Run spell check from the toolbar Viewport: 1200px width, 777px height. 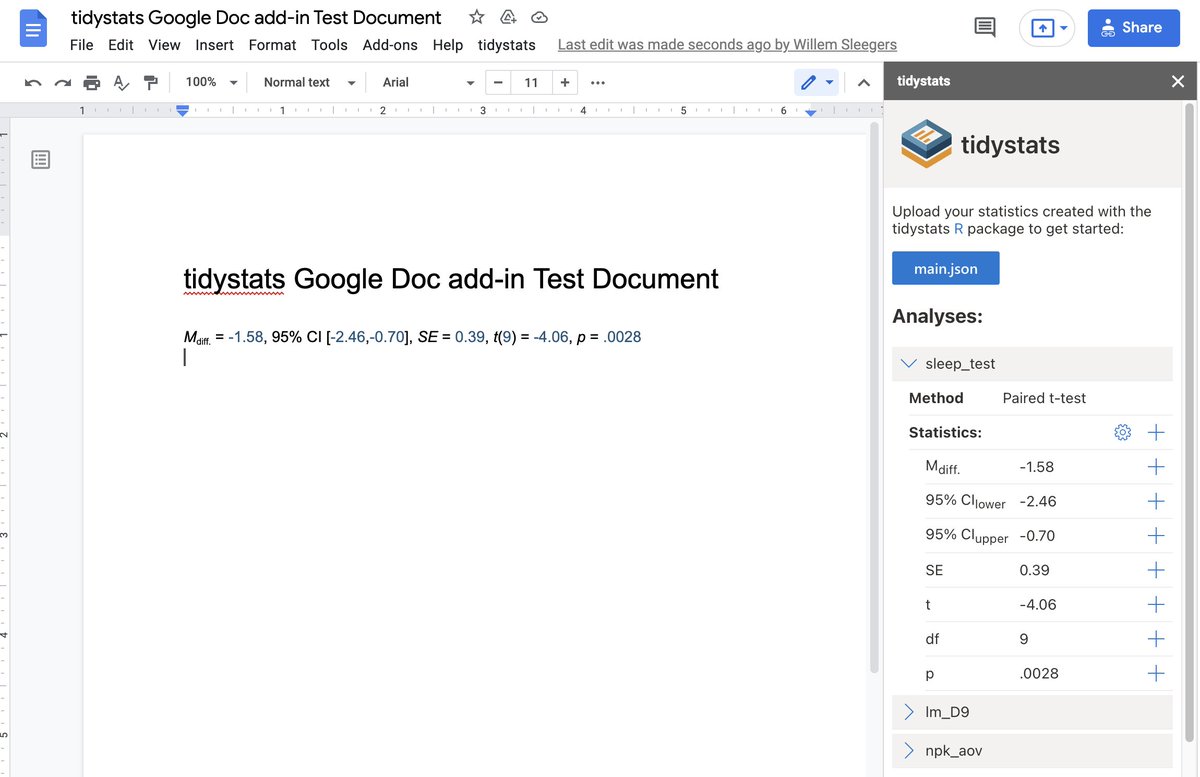[121, 82]
